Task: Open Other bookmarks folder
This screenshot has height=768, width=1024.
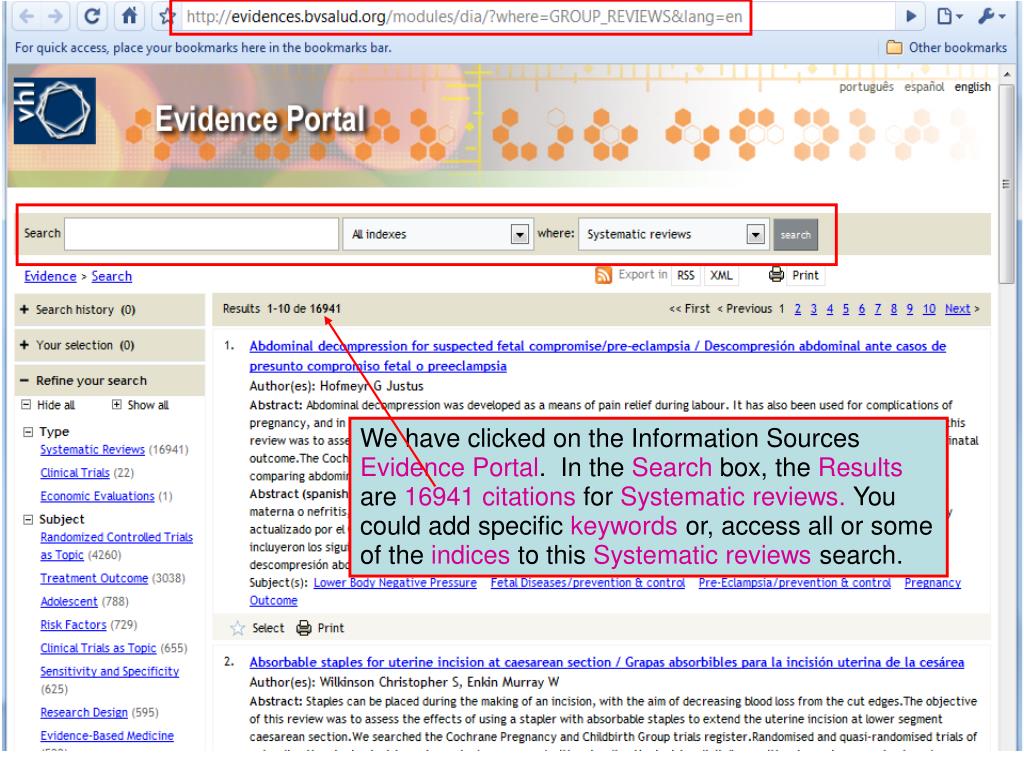Action: [x=946, y=47]
